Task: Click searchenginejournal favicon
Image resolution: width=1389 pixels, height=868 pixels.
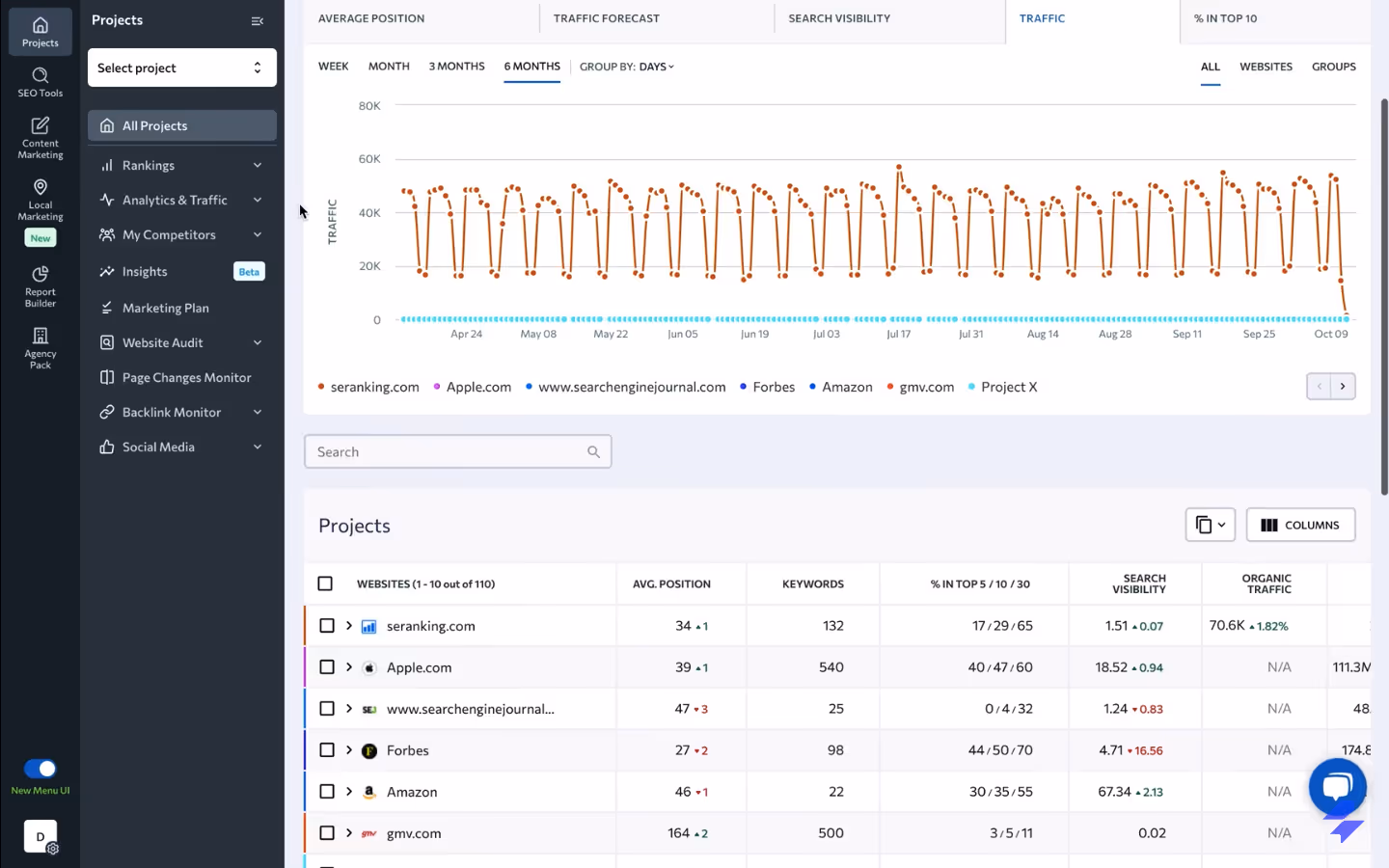Action: (x=368, y=709)
